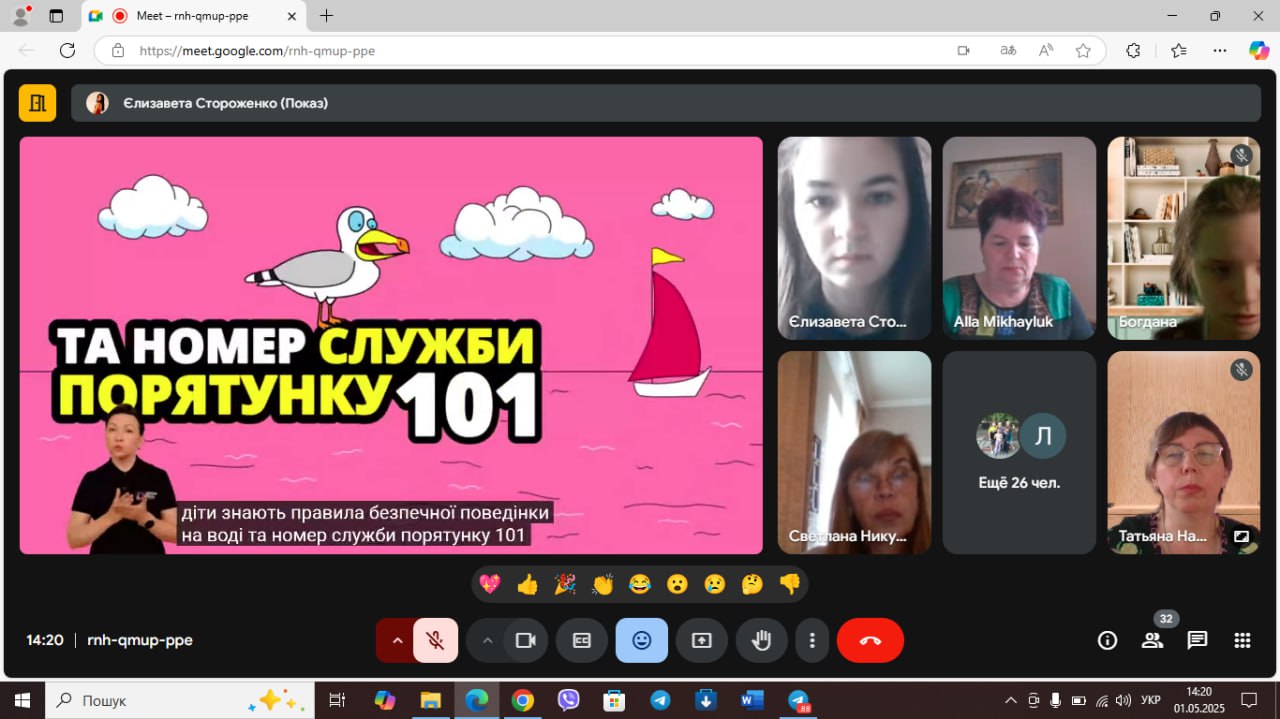The height and width of the screenshot is (719, 1280).
Task: Click the rnh-qmup-ppe meeting code
Action: [140, 640]
